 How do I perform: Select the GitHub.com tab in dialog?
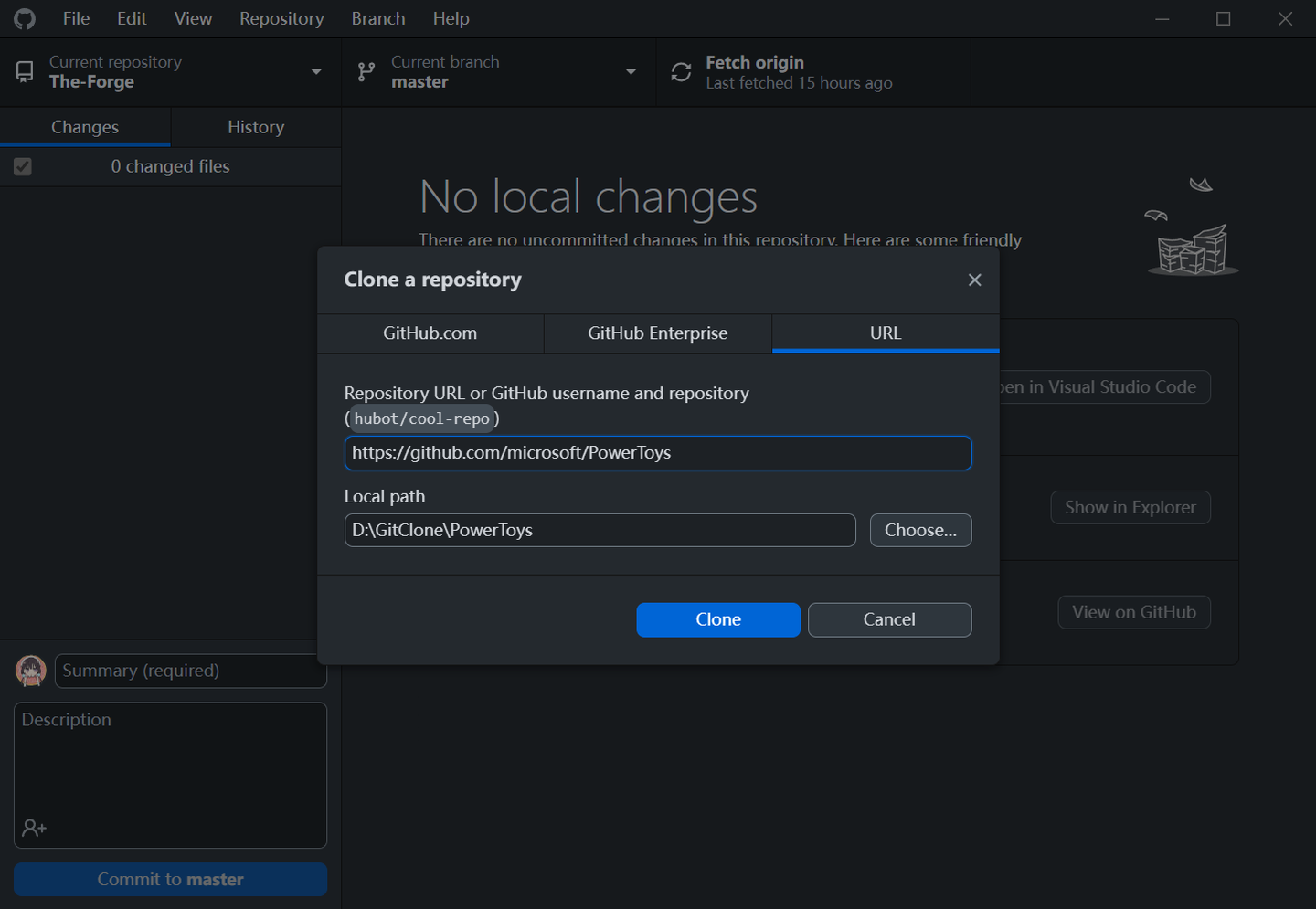point(430,333)
